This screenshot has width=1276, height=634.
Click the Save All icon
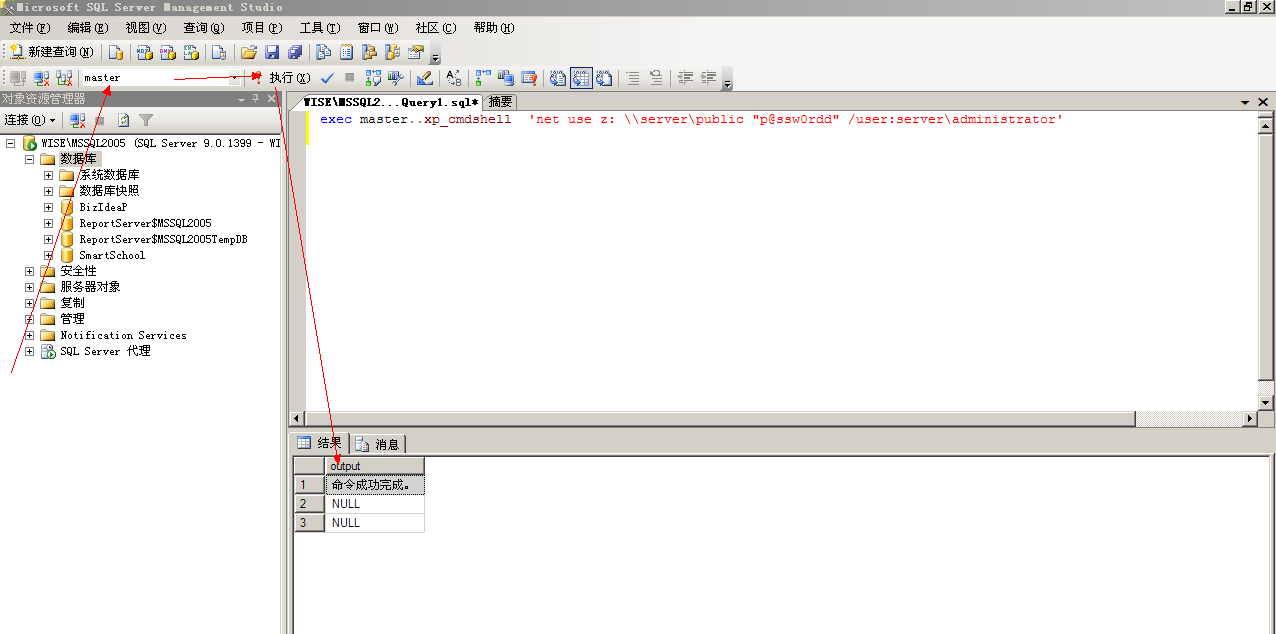pos(295,52)
